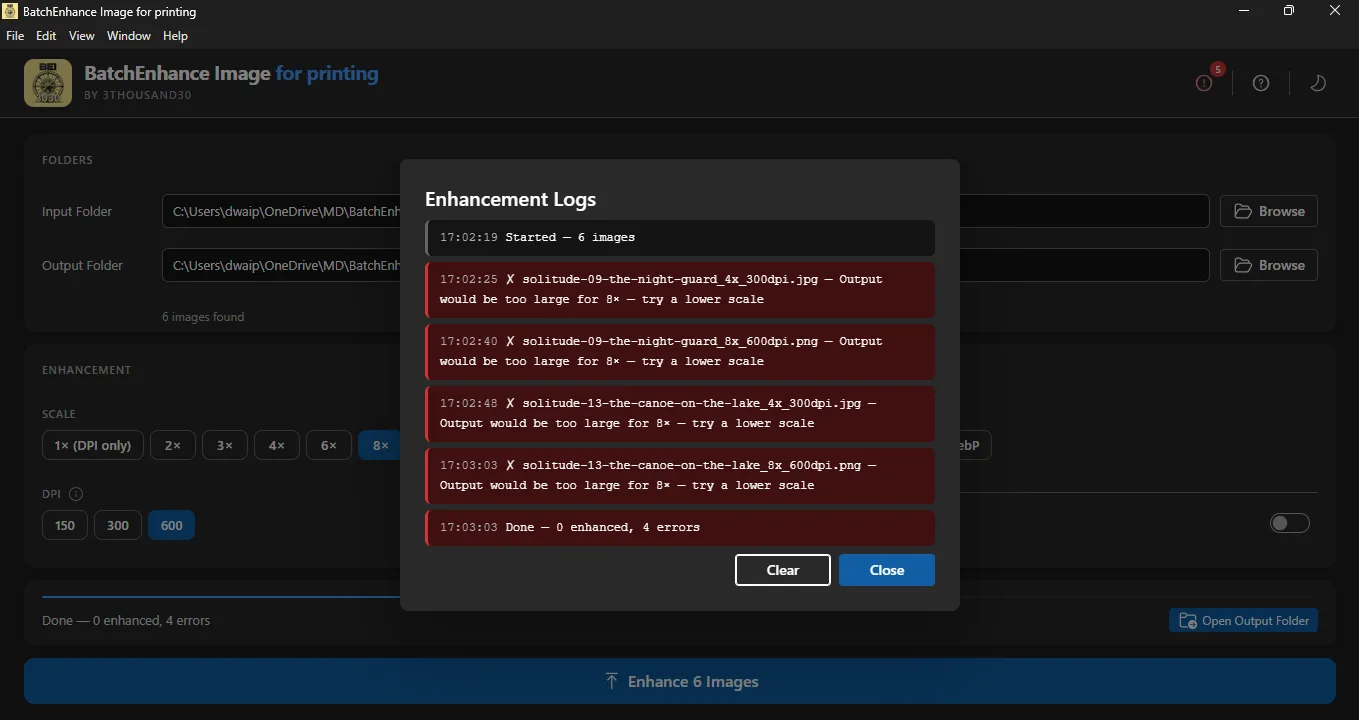The width and height of the screenshot is (1359, 720).
Task: Select the 4× scale option
Action: pos(277,445)
